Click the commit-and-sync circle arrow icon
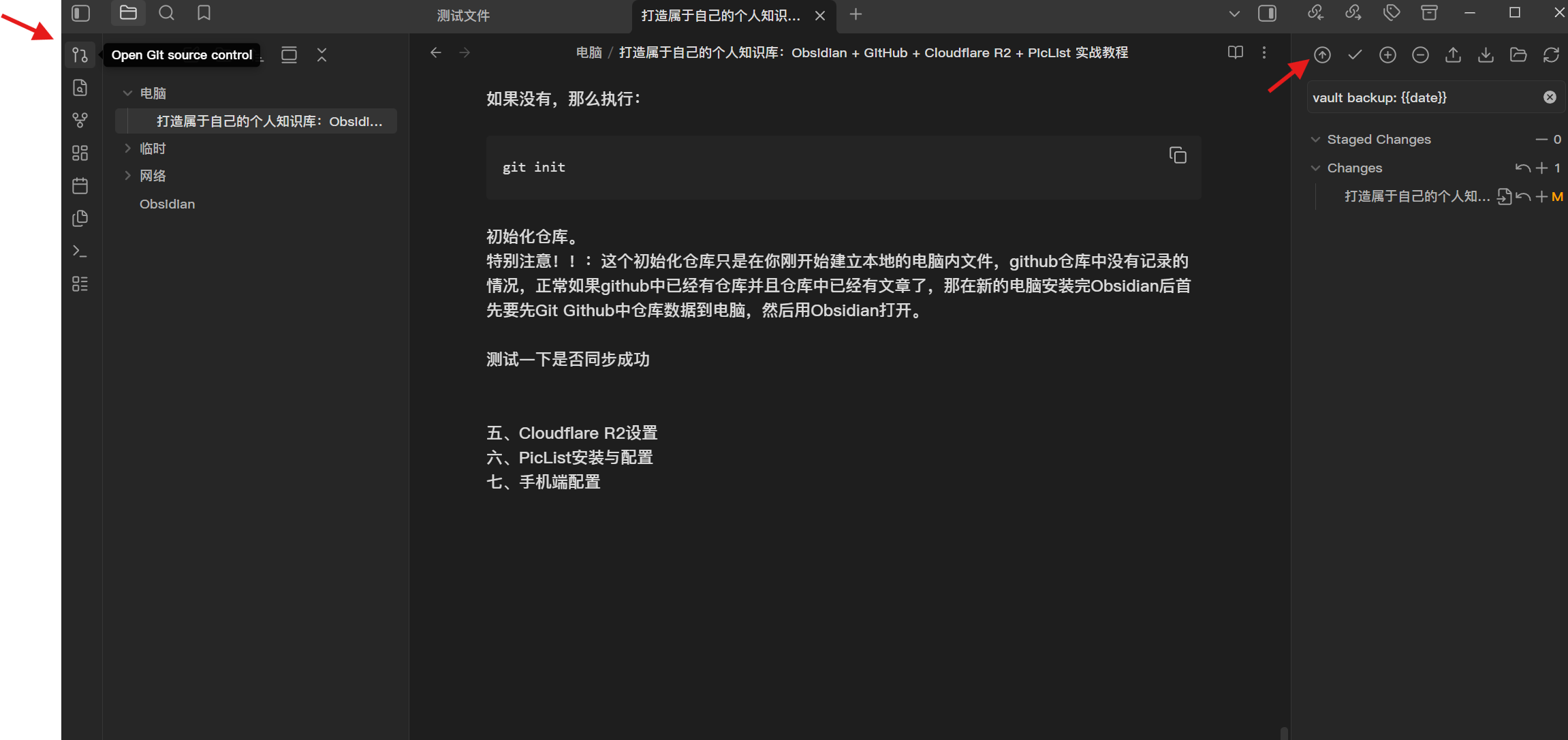1568x740 pixels. point(1322,55)
